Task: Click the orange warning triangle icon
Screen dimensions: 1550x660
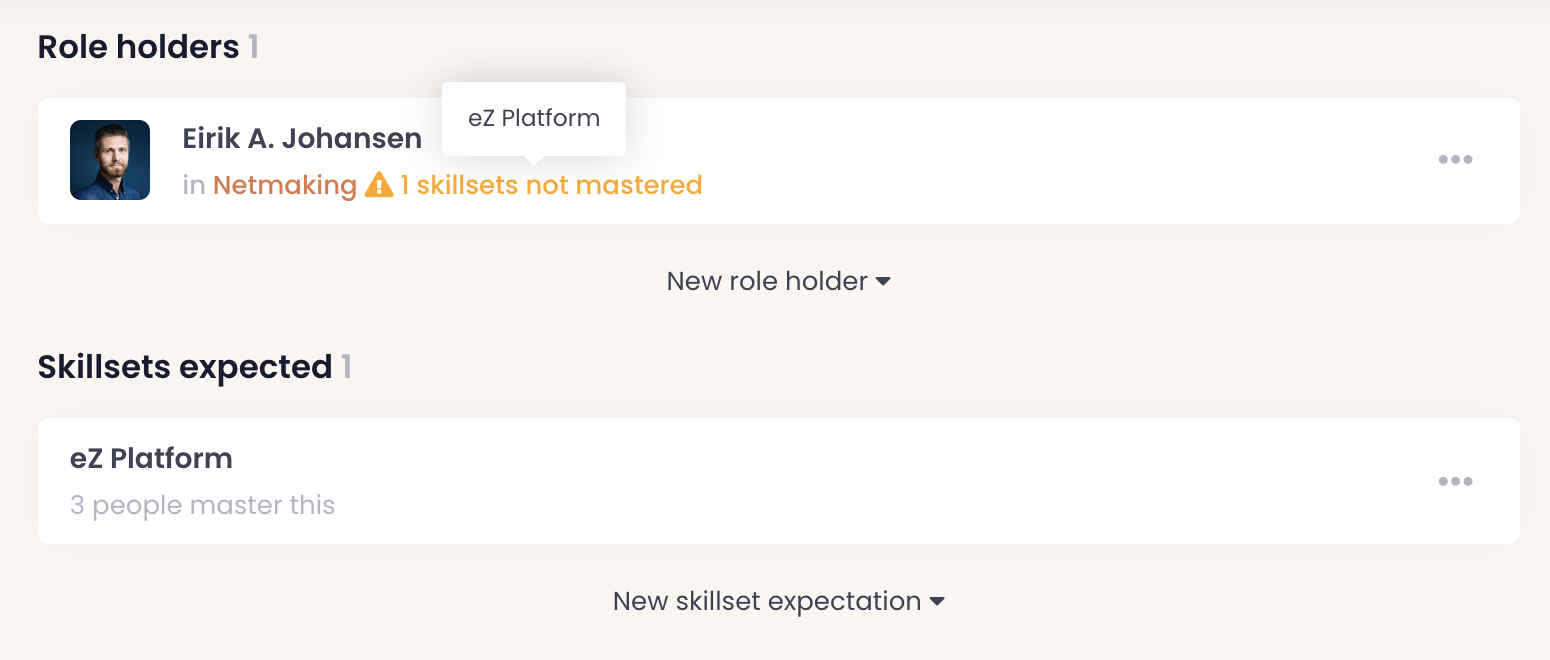Action: 379,185
